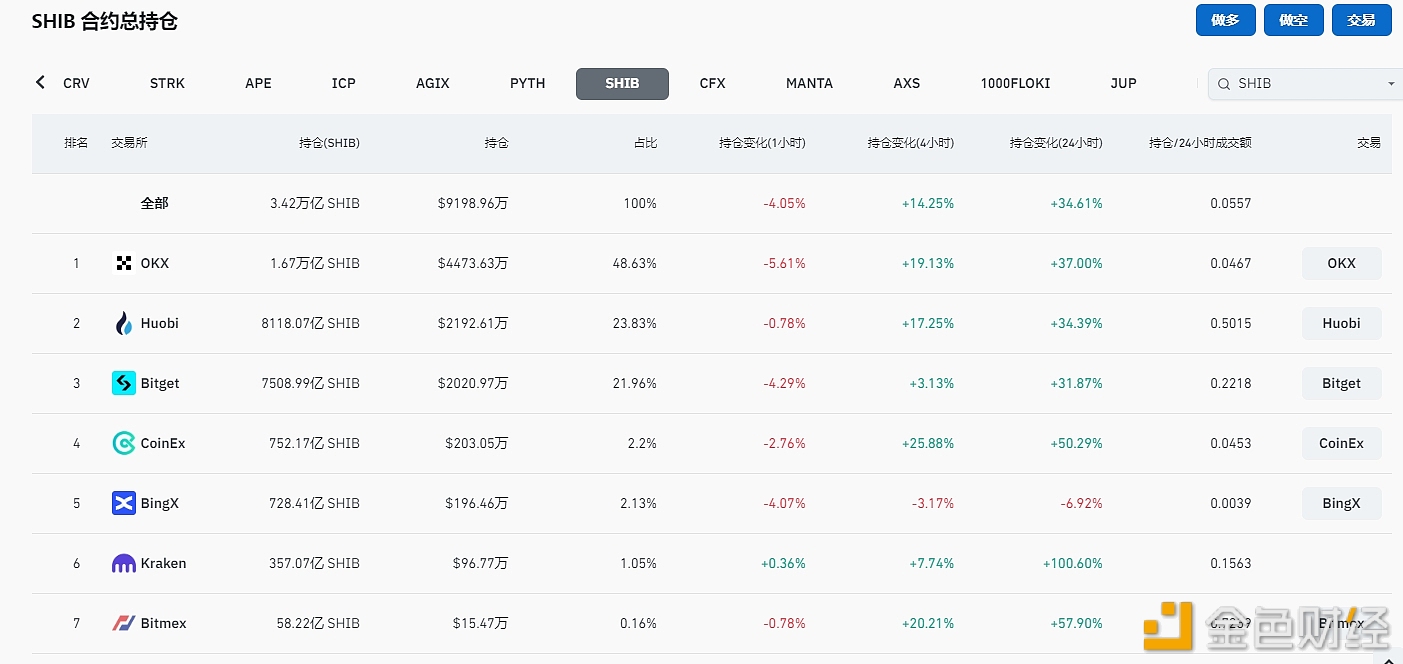This screenshot has height=664, width=1403.
Task: Sort by 持仓变化(1小时) column header
Action: tap(762, 144)
